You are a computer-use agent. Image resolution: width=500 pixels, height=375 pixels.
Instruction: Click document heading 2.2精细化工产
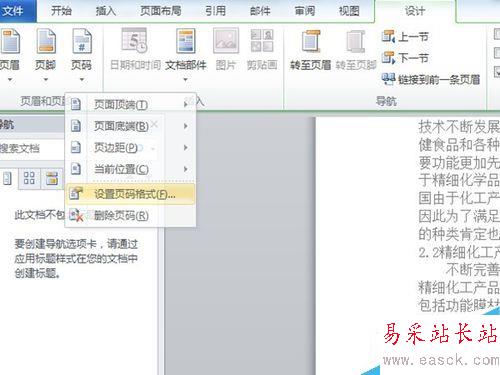459,253
